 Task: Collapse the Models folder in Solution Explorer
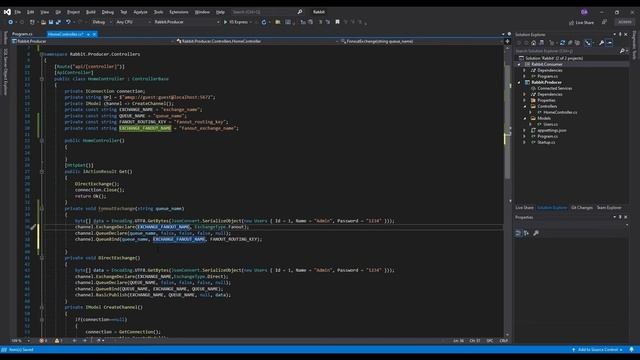point(525,118)
